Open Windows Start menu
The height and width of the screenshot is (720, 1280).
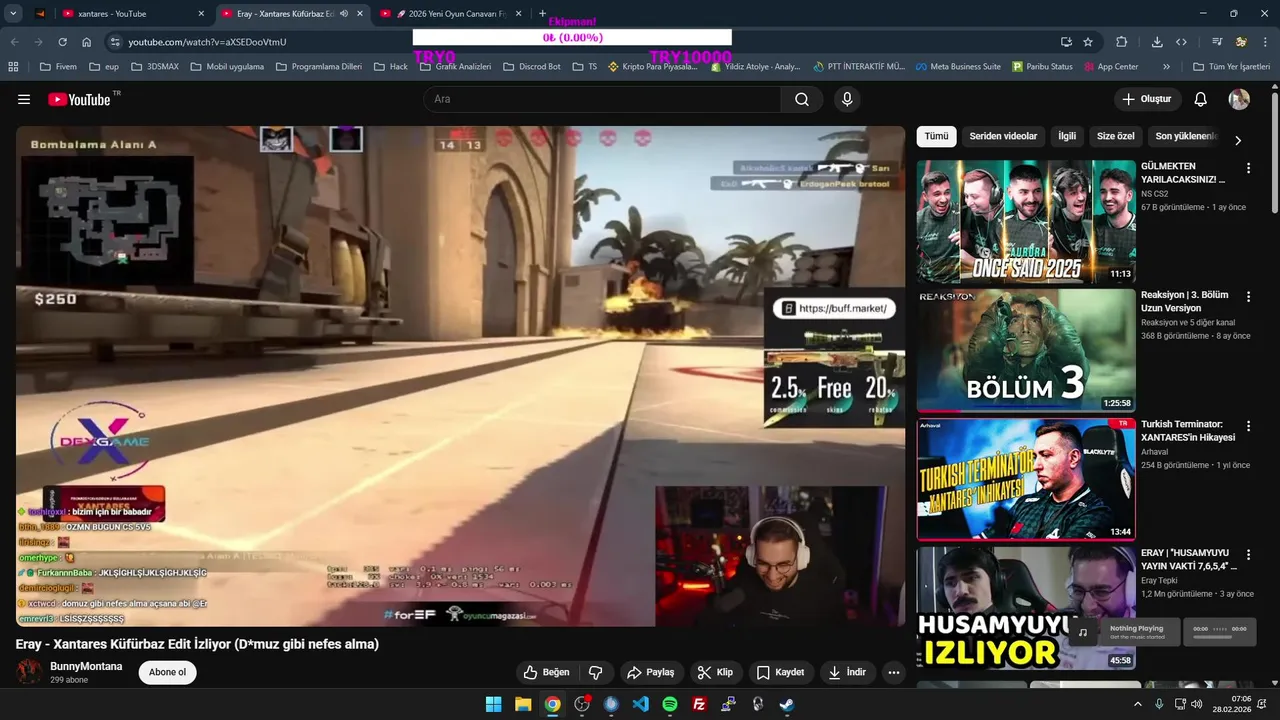(493, 704)
